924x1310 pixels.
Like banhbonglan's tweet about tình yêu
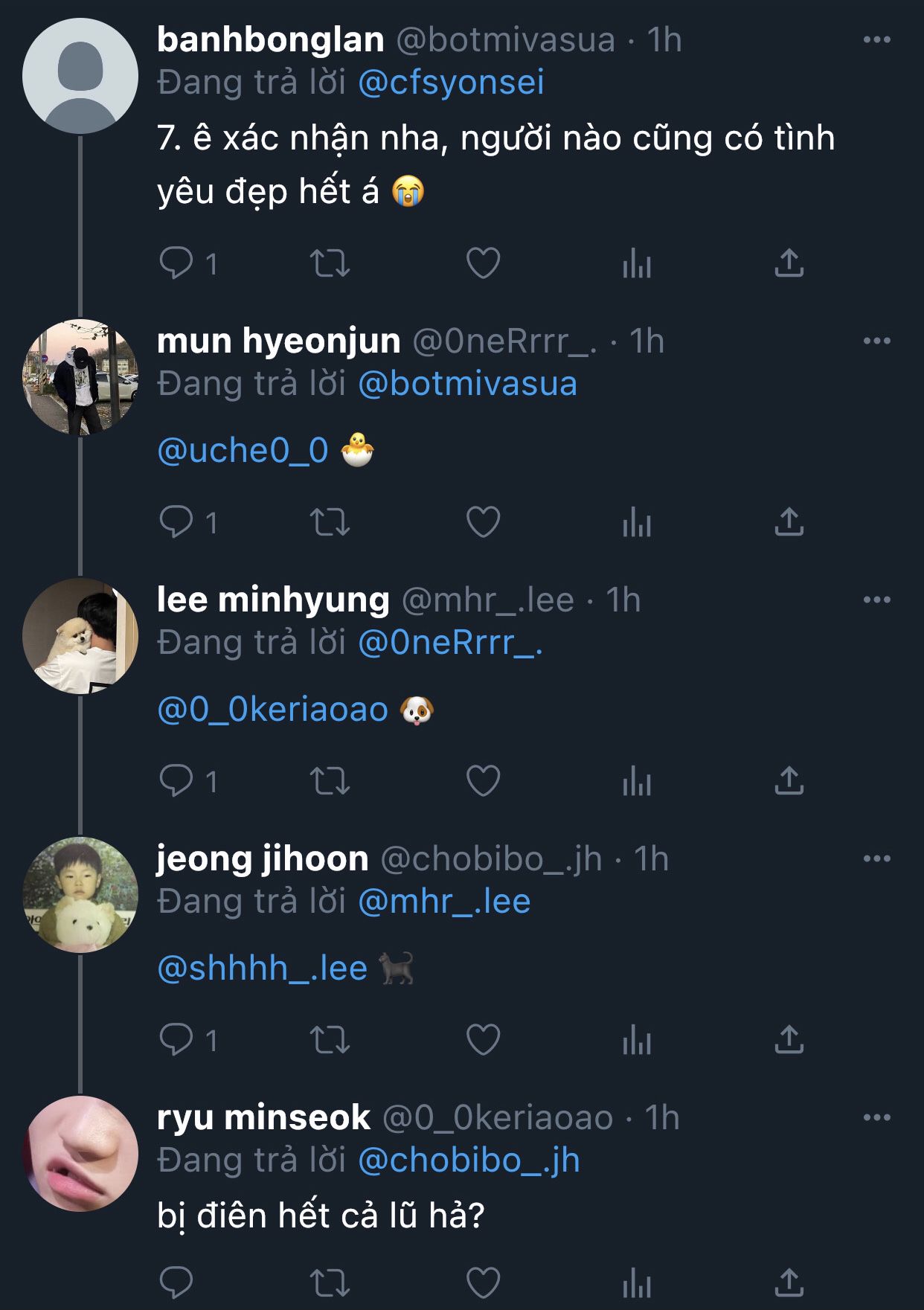point(483,263)
